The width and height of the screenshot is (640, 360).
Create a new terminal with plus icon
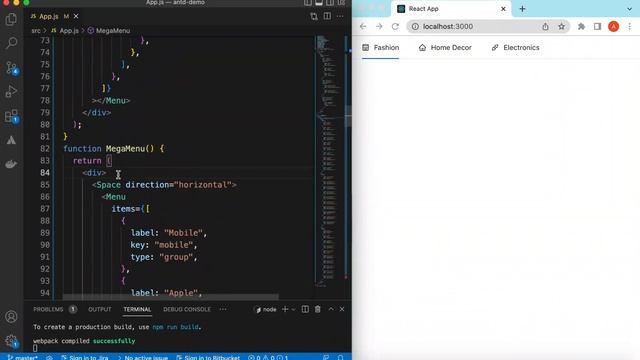[285, 309]
